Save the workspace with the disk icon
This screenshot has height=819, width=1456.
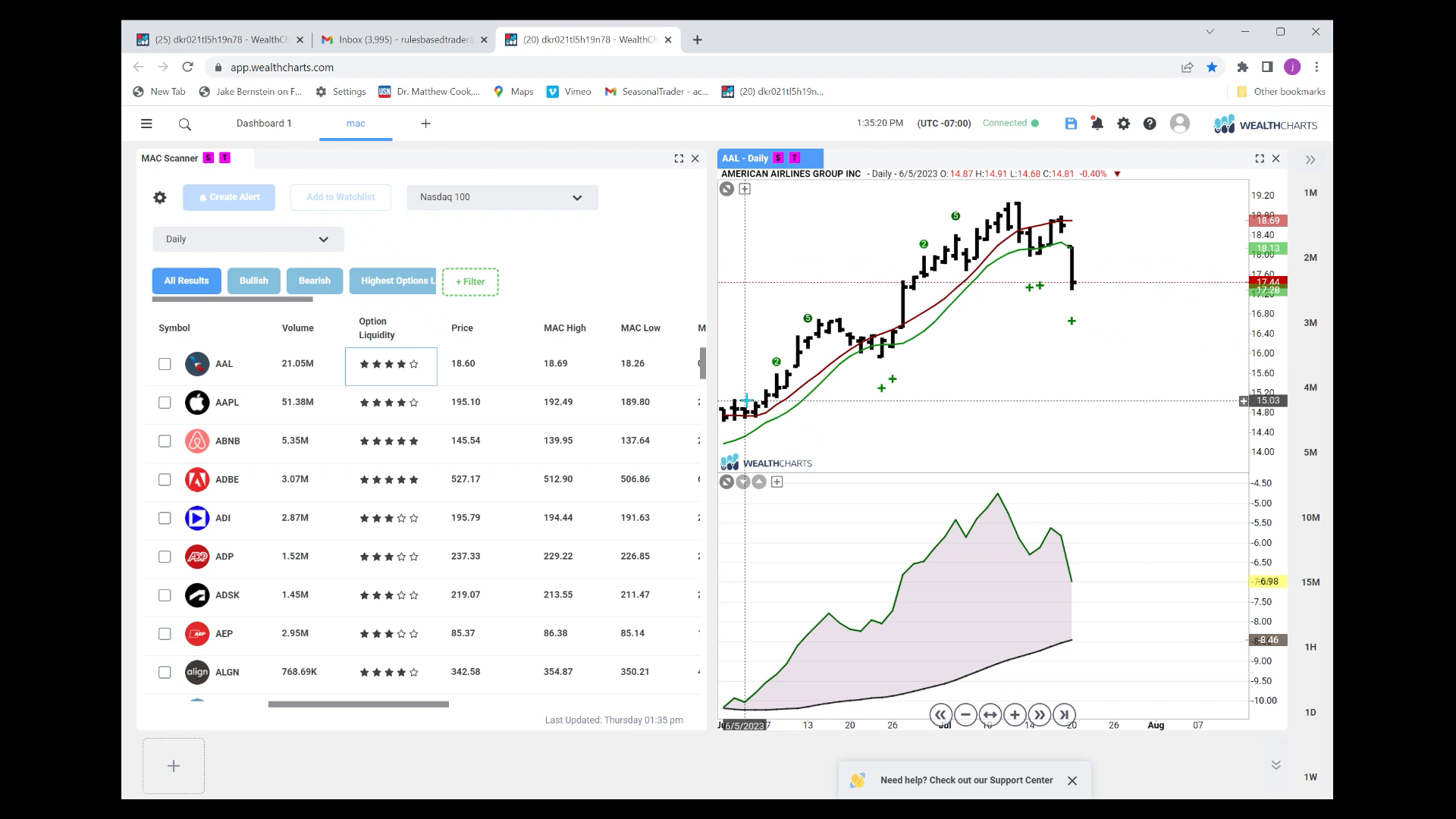1071,124
